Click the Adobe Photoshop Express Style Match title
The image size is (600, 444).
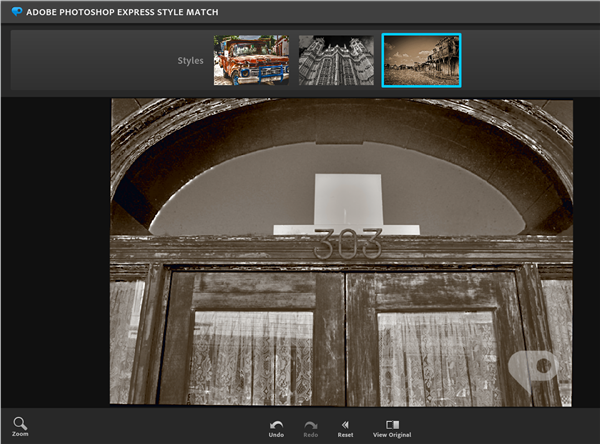click(122, 12)
